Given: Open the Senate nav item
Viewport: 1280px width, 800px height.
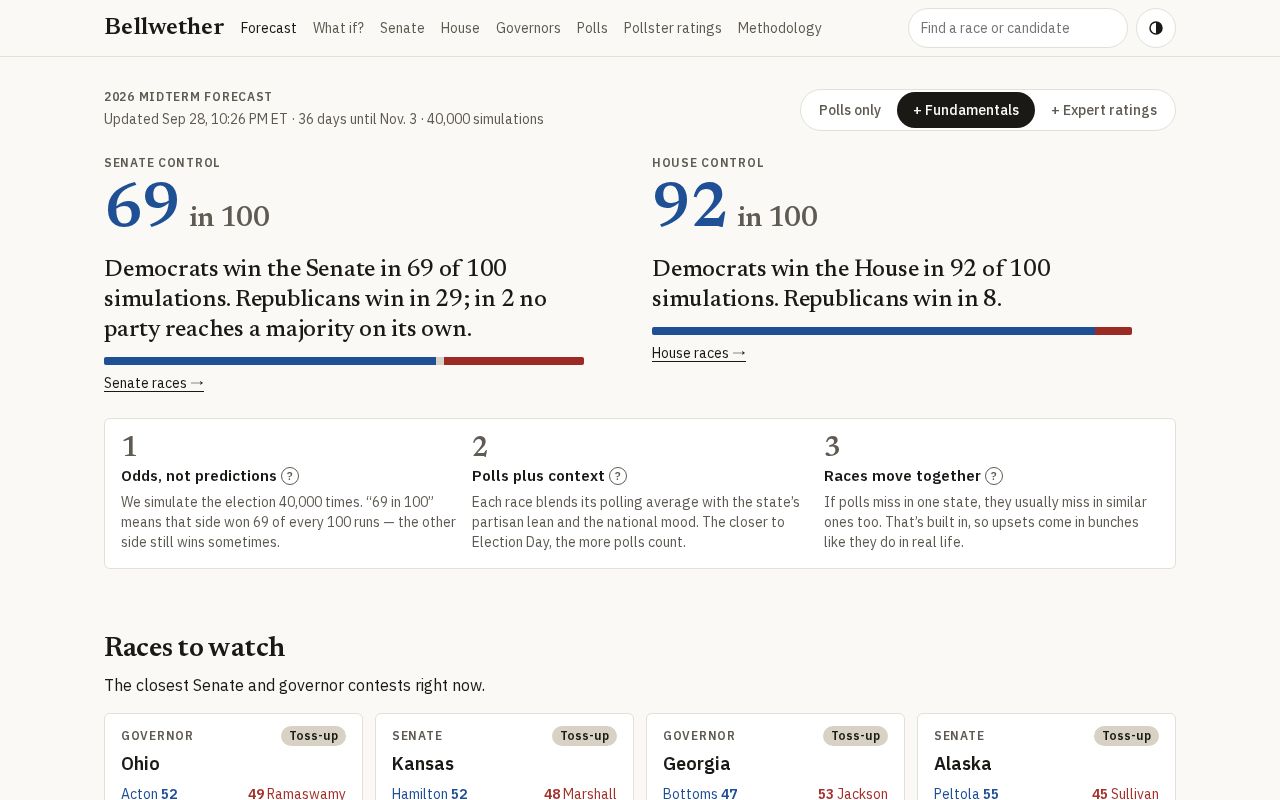Looking at the screenshot, I should pyautogui.click(x=402, y=28).
